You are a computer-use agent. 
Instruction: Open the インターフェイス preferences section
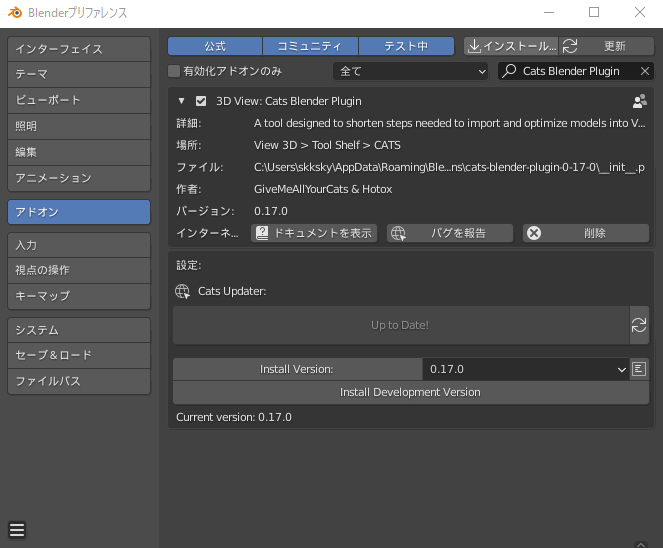pos(79,49)
